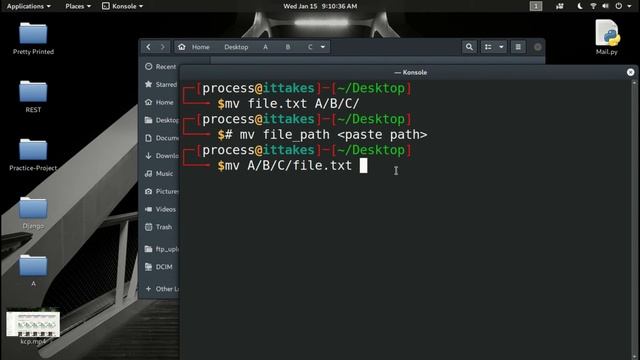Open Starred in the sidebar
640x360 pixels.
[161, 84]
